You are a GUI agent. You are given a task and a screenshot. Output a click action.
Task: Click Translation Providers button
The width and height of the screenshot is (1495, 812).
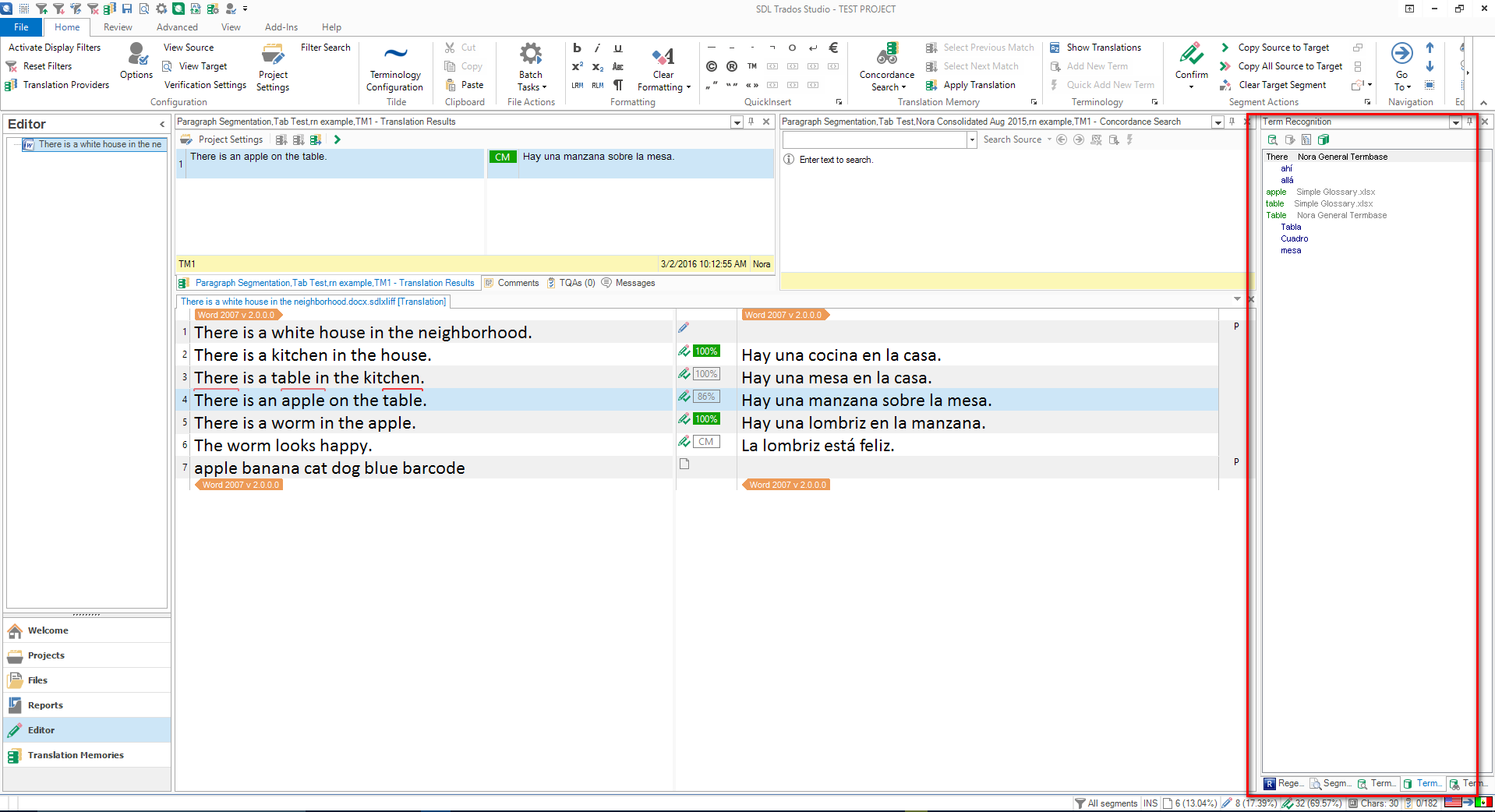[58, 85]
